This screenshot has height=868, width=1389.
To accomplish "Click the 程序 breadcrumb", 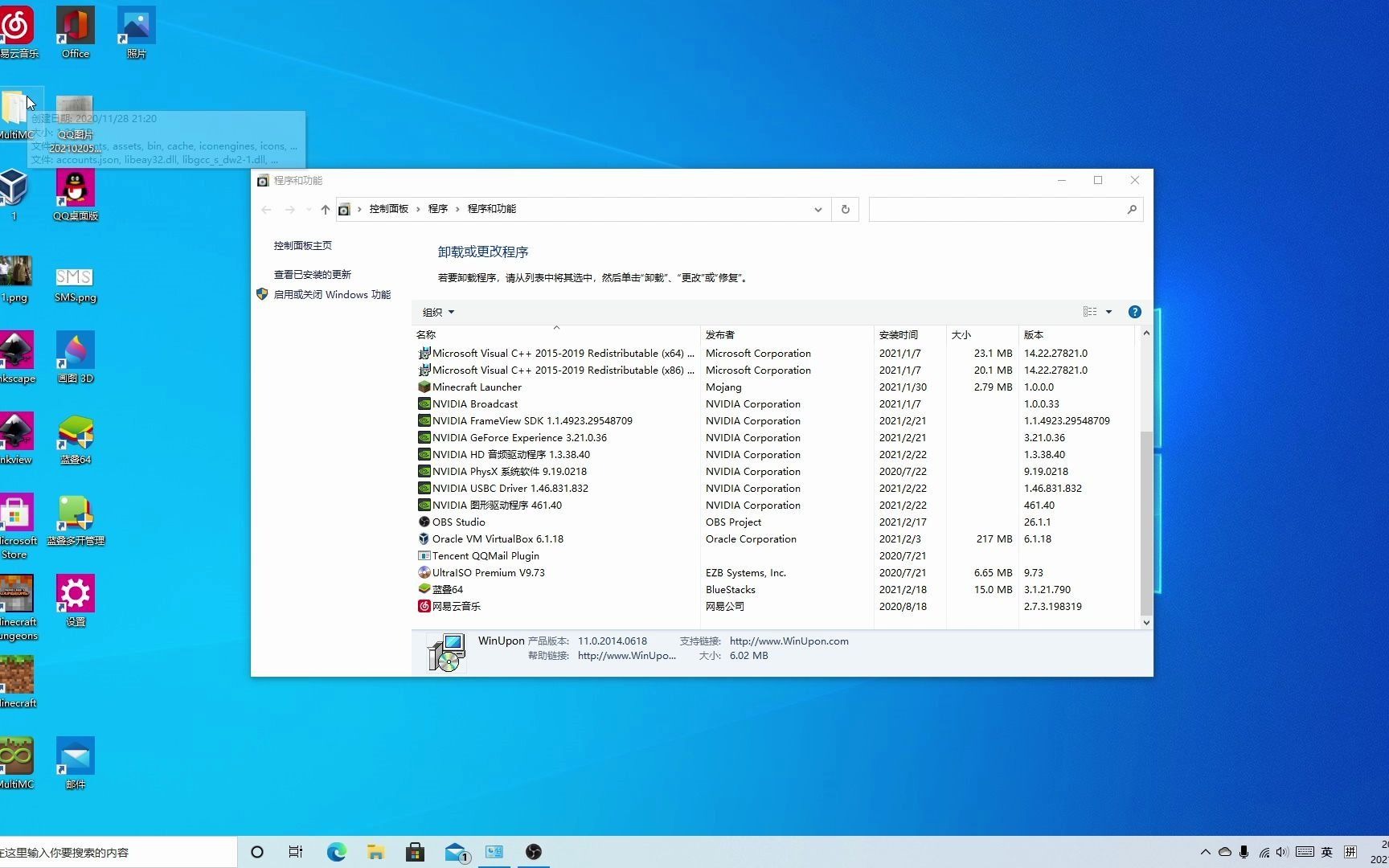I will (438, 209).
